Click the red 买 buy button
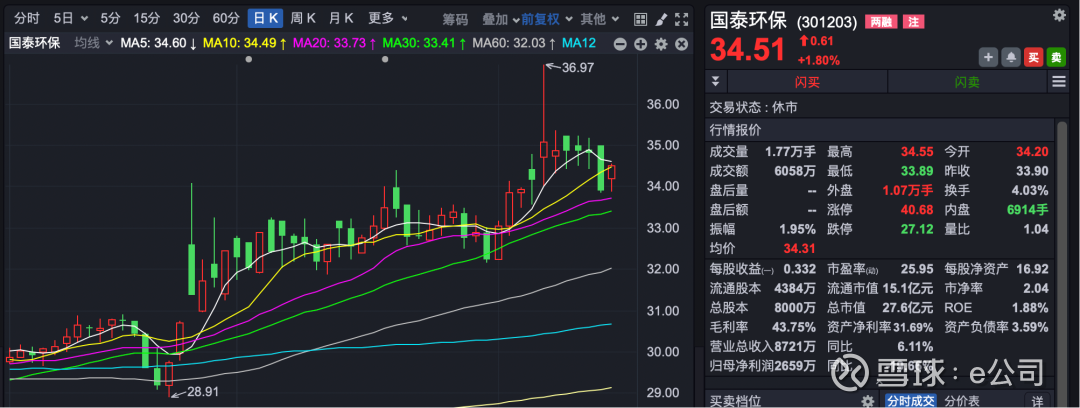The image size is (1080, 408). pyautogui.click(x=1033, y=57)
